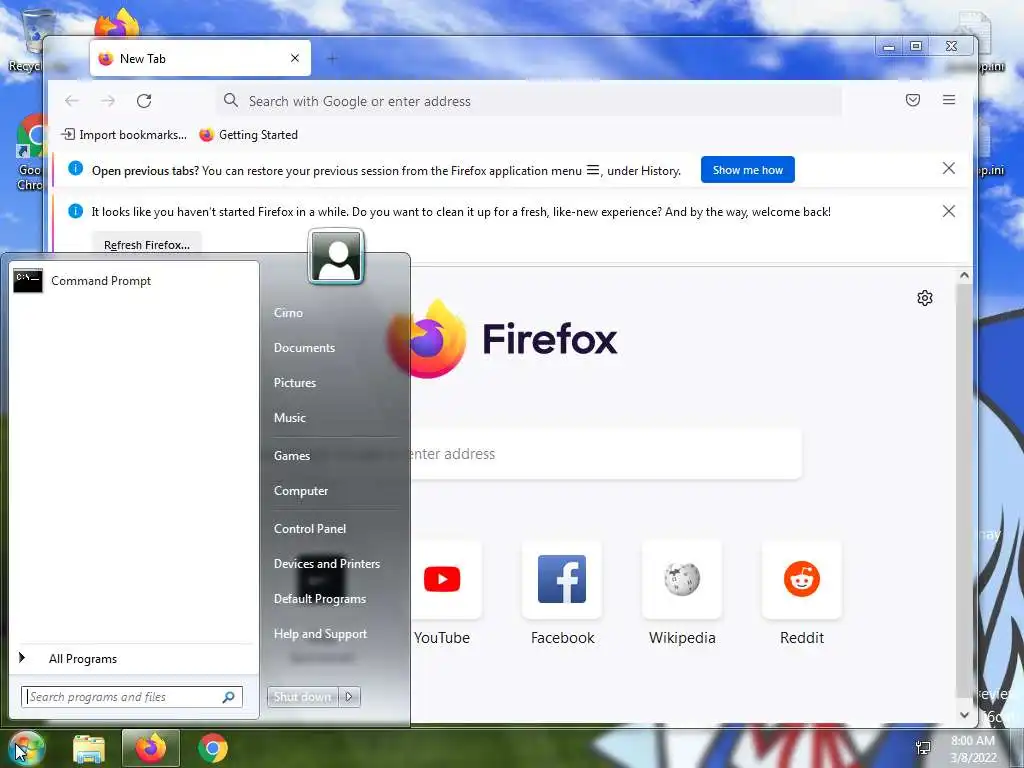Image resolution: width=1024 pixels, height=768 pixels.
Task: Expand All Programs in Start menu
Action: (134, 658)
